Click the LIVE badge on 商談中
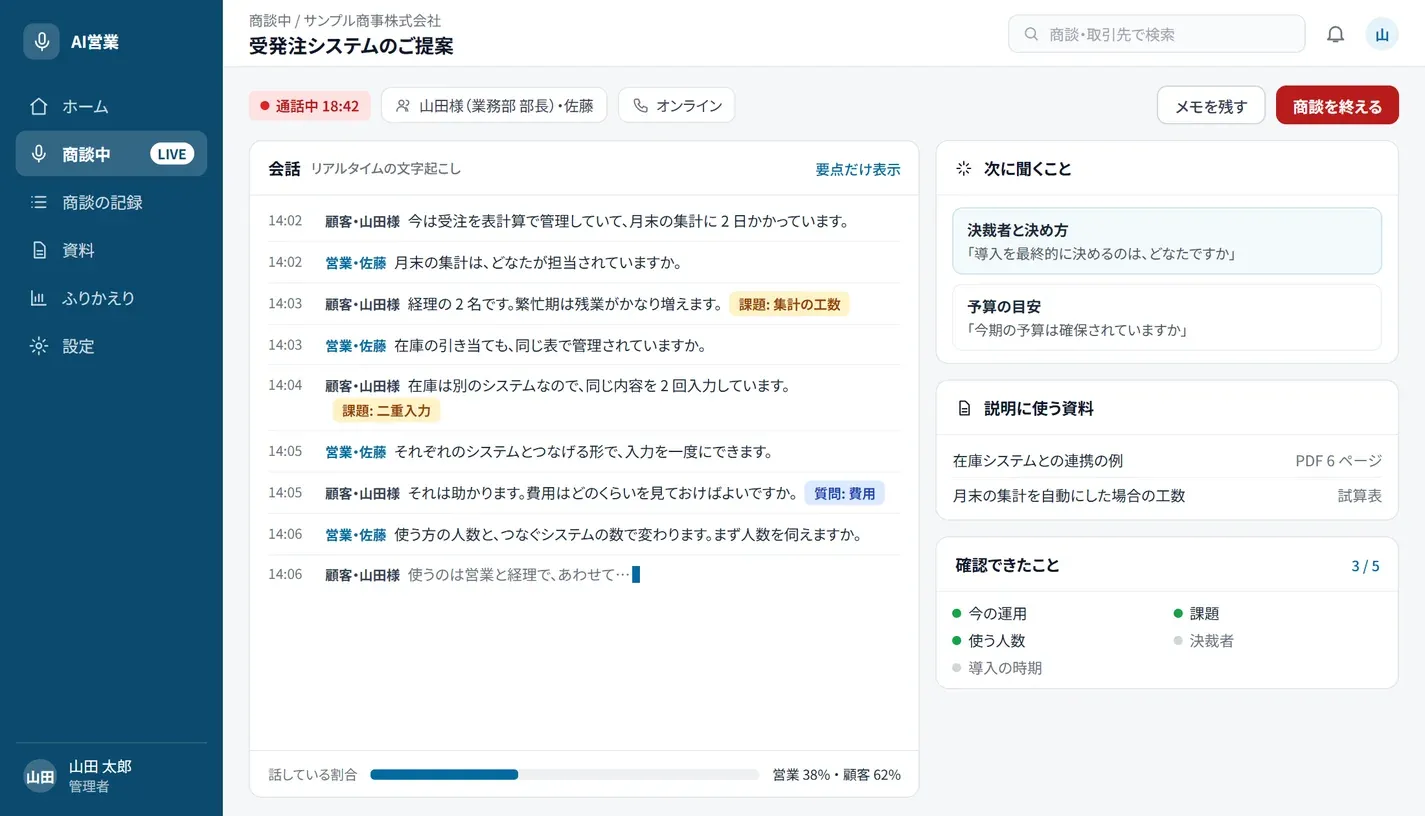1425x816 pixels. (172, 154)
